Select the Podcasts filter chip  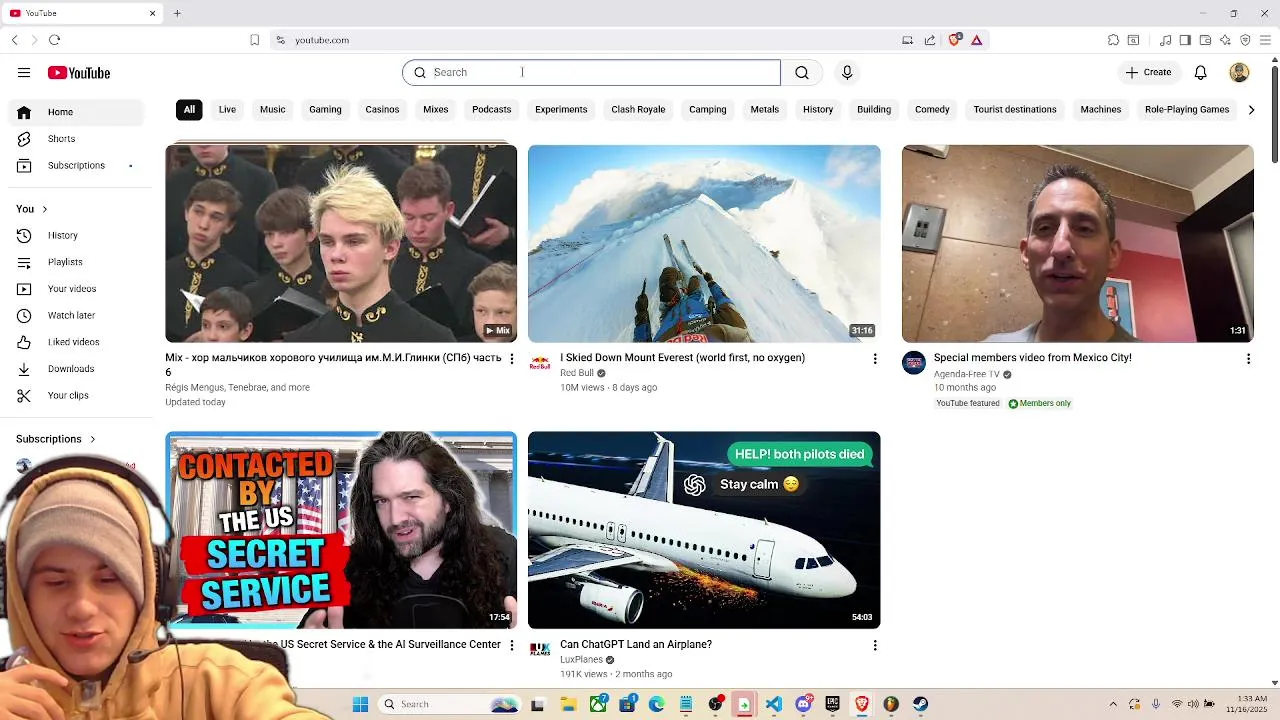(491, 110)
